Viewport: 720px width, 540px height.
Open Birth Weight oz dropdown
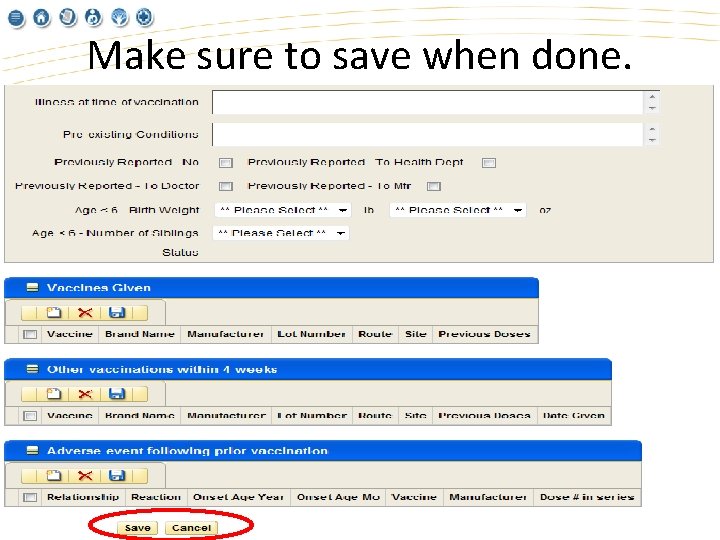click(458, 210)
